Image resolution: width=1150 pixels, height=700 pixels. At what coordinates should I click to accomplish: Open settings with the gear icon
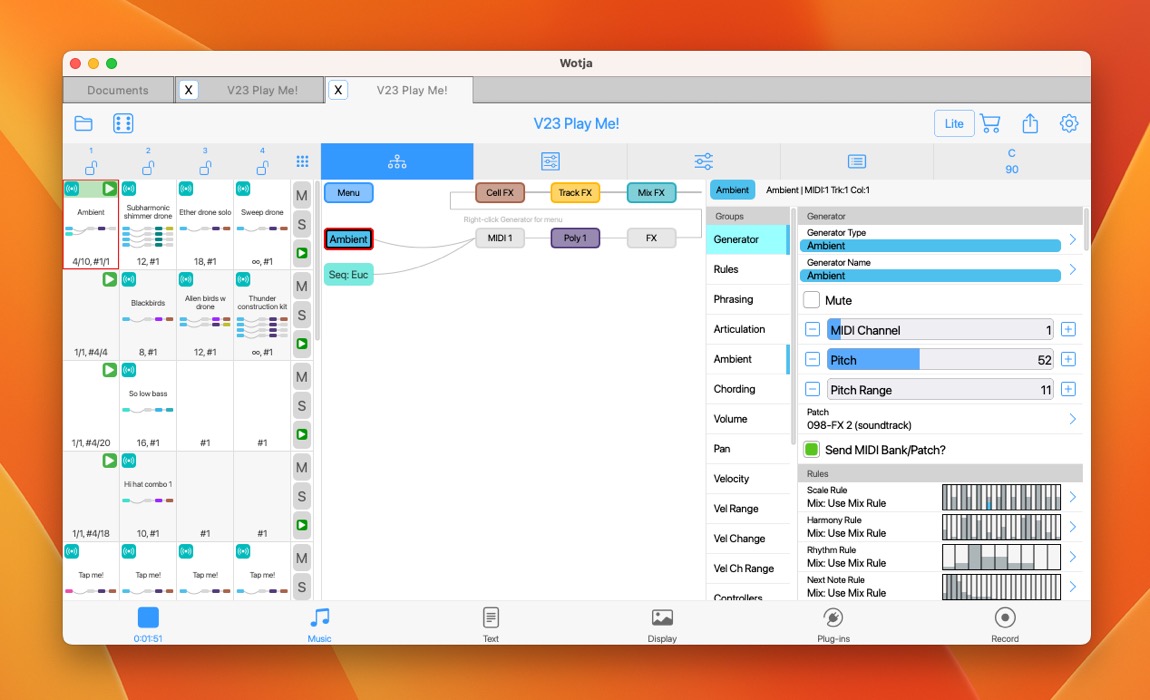pos(1069,124)
